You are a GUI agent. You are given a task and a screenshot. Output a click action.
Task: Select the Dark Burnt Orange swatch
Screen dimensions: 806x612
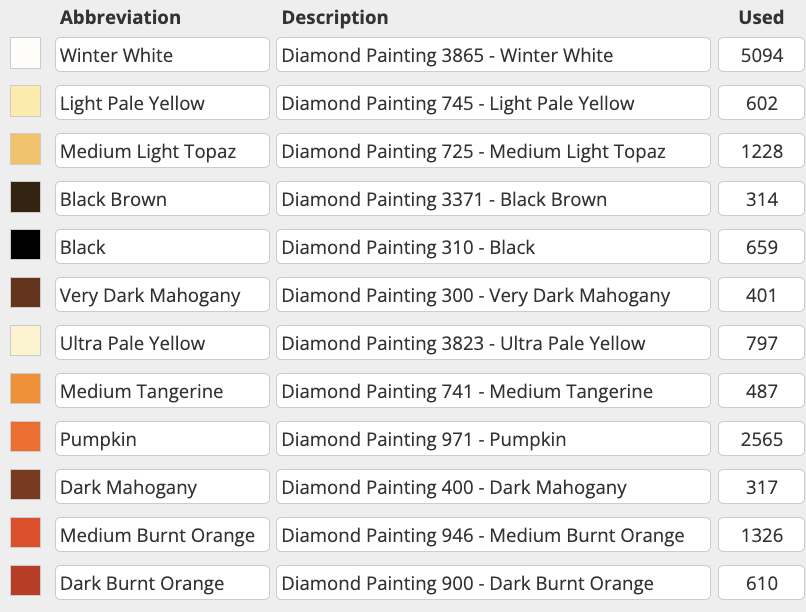pyautogui.click(x=25, y=582)
